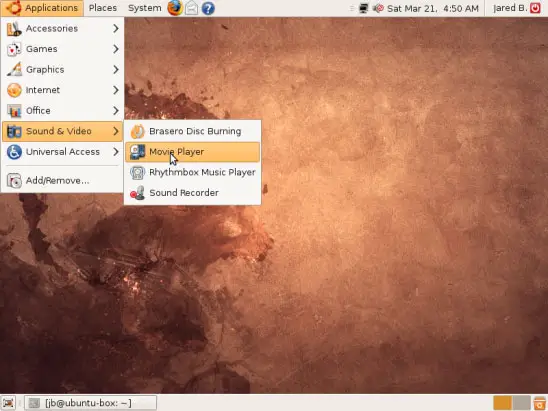Open the Accessories submenu

pyautogui.click(x=62, y=28)
